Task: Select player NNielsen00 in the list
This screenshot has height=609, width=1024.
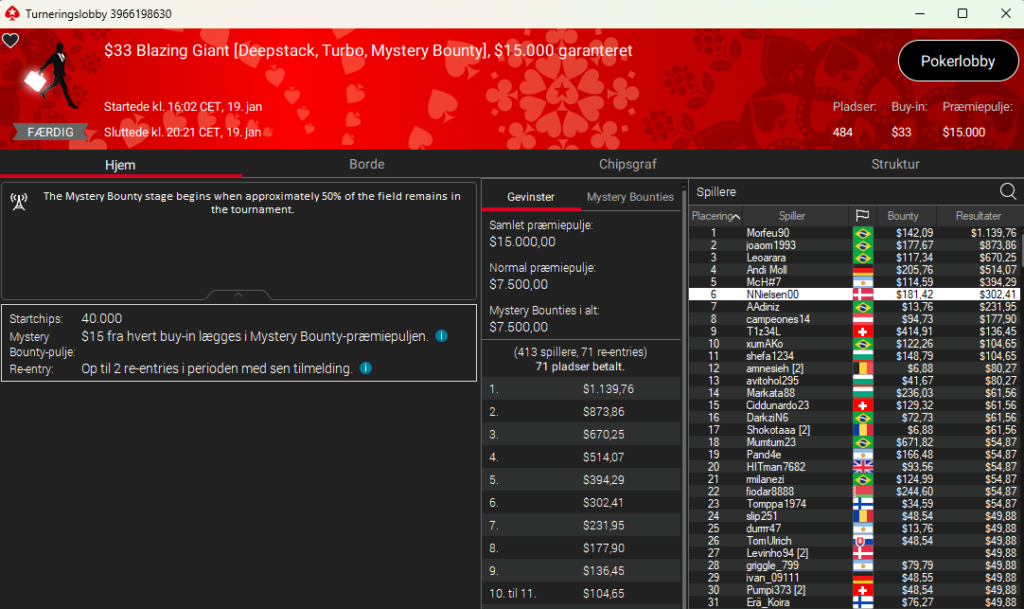Action: [772, 294]
